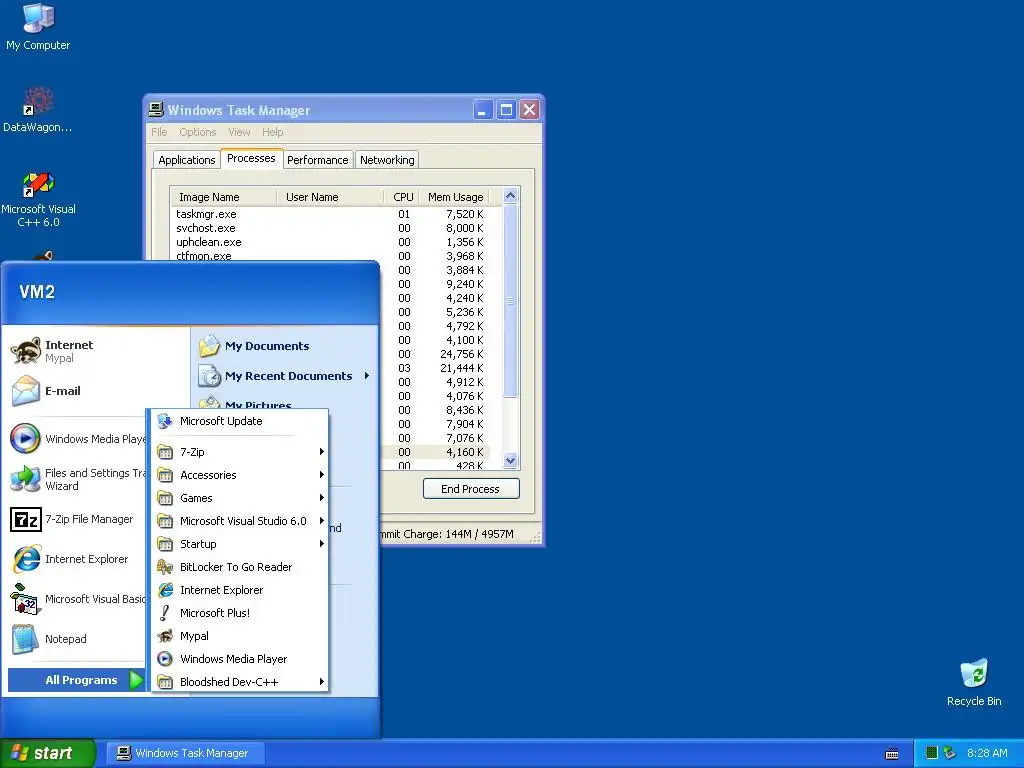Open Microsoft Update in All Programs
Screen dimensions: 1024x768
coord(240,421)
